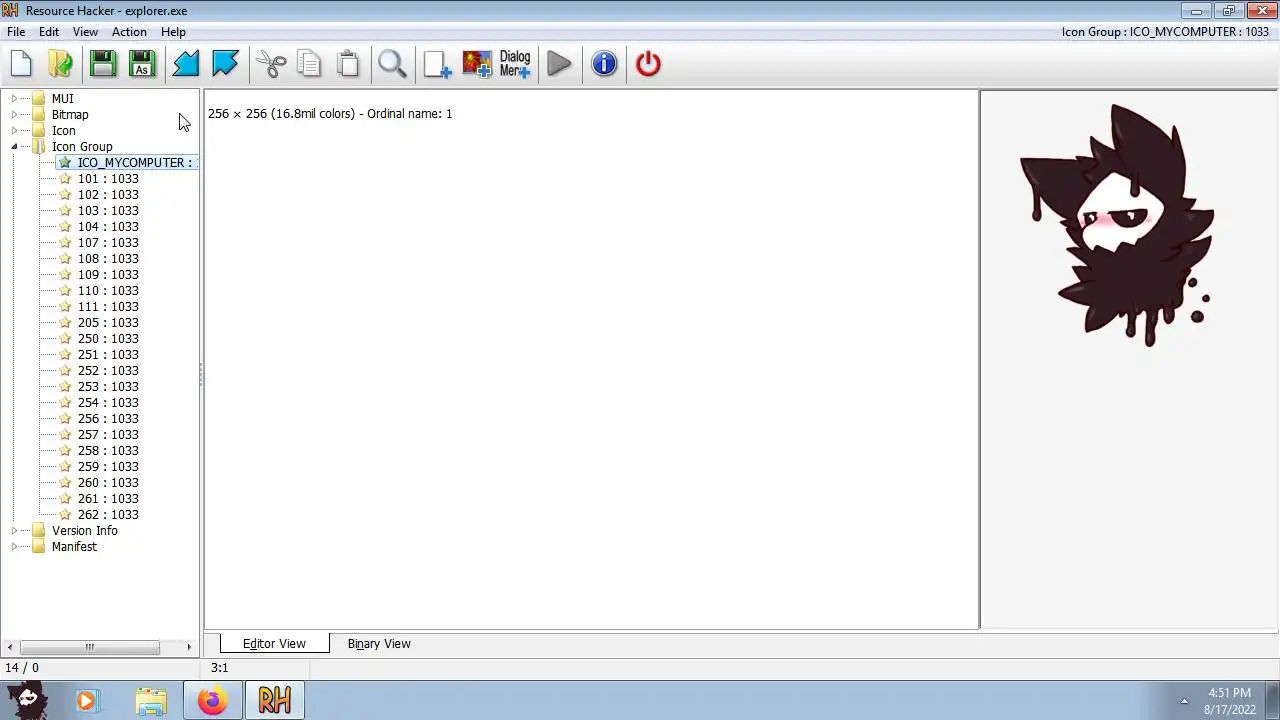Open Firefox from the taskbar
Image resolution: width=1280 pixels, height=720 pixels.
212,700
